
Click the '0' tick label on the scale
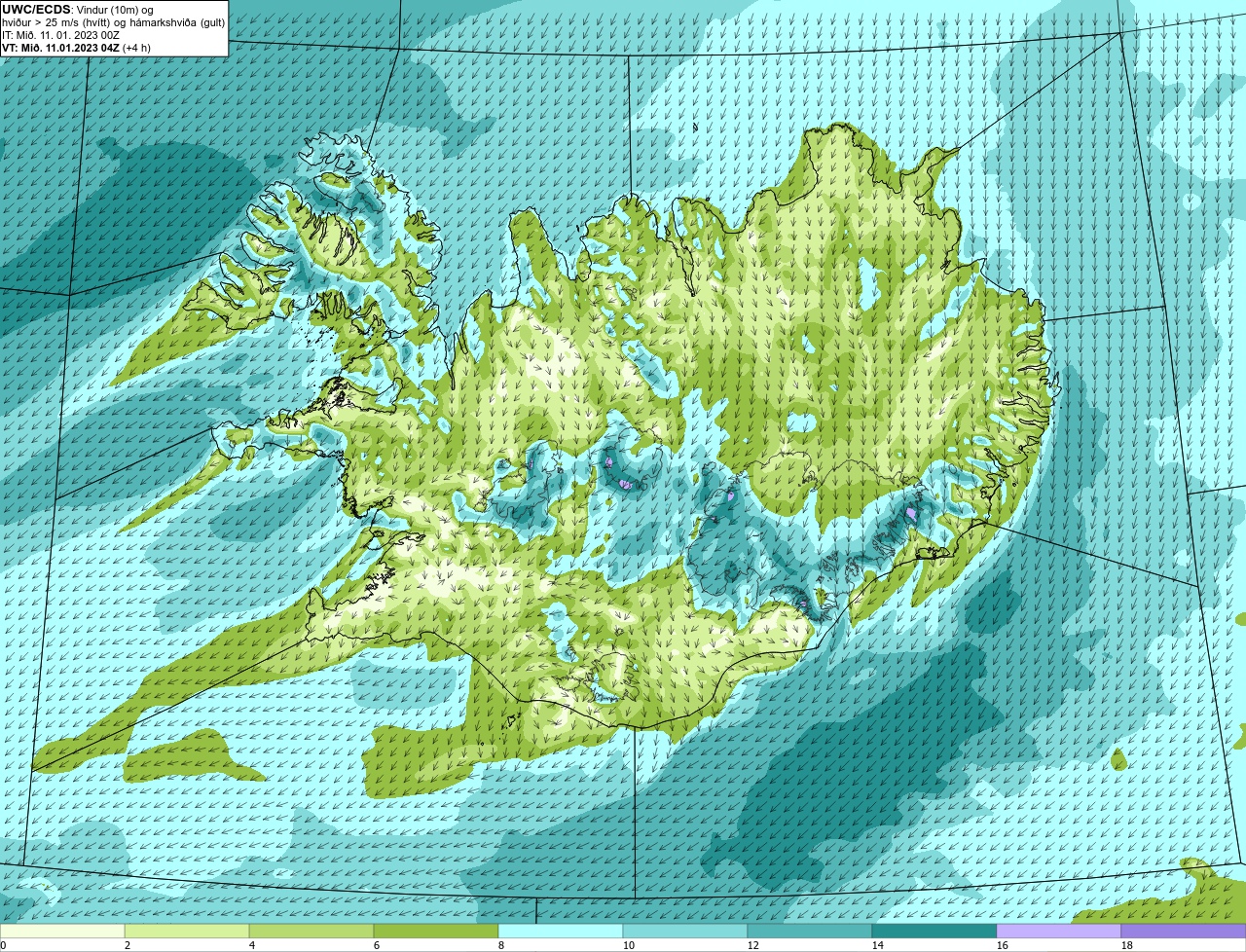coord(4,945)
